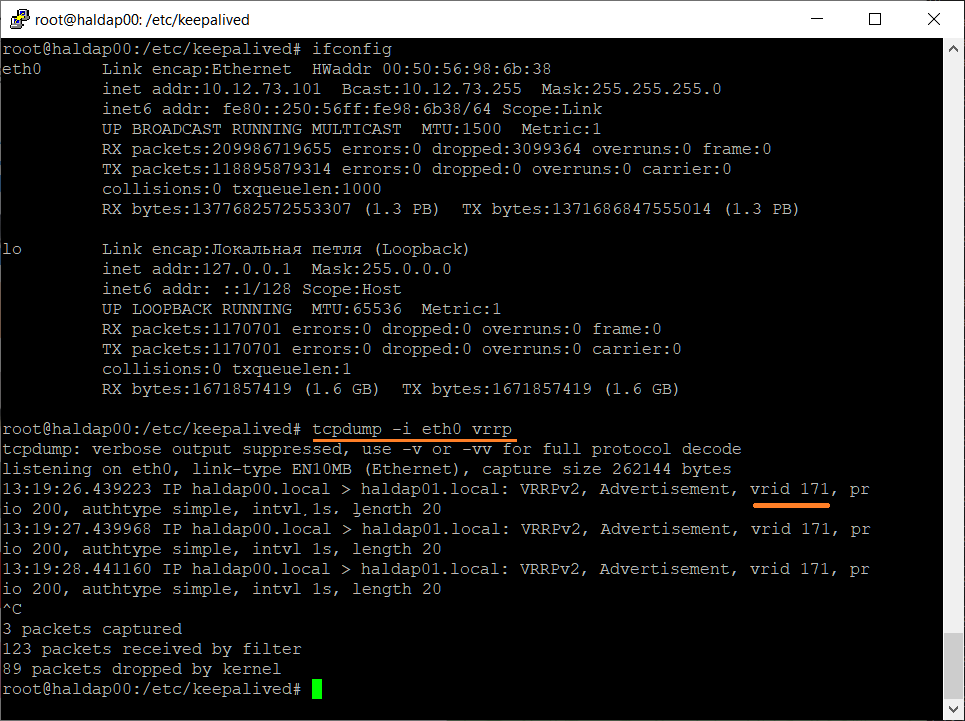Viewport: 965px width, 721px height.
Task: Click 'Локальная петля (Loopback)' text
Action: pos(340,249)
